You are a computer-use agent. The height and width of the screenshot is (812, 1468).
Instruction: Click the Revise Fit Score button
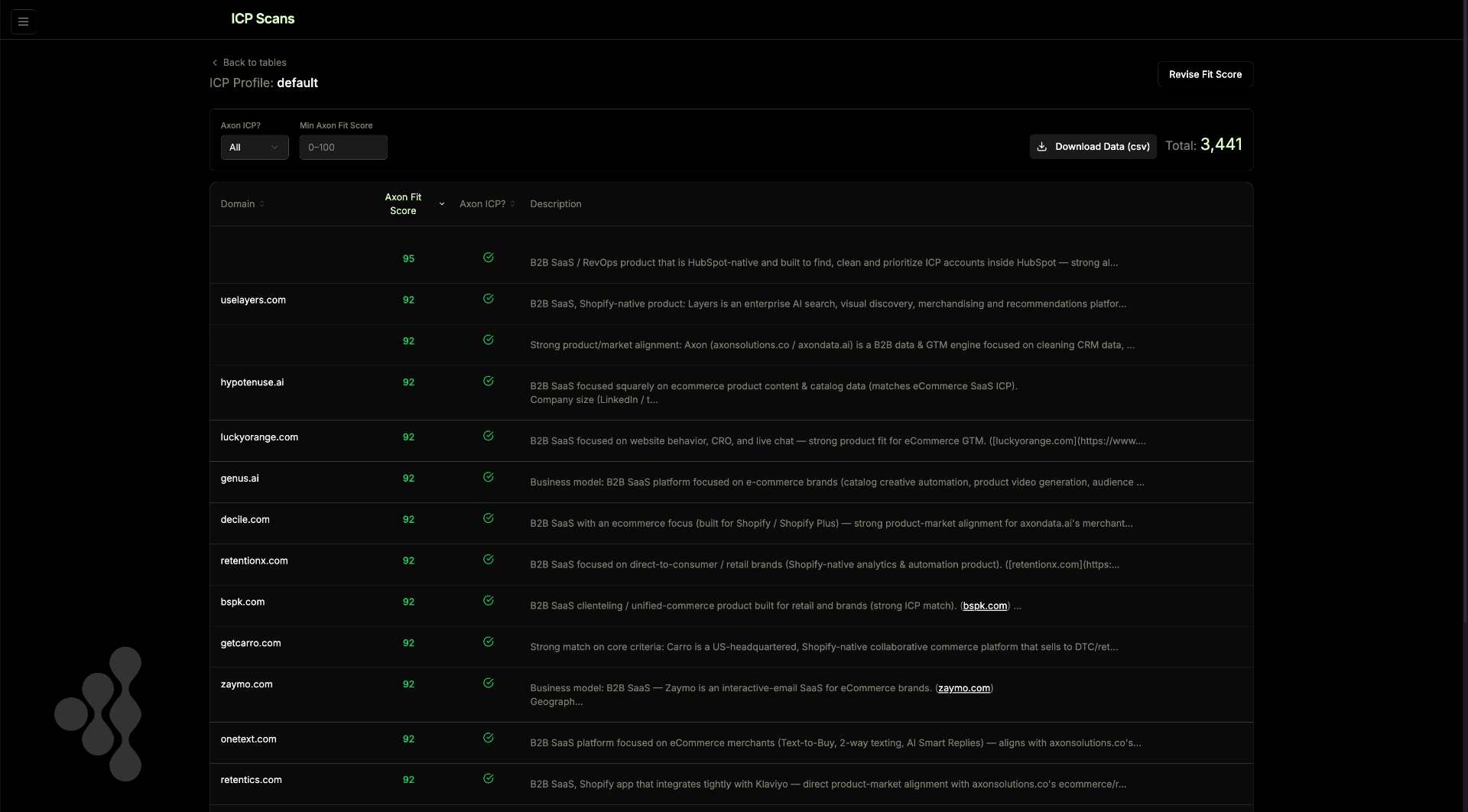tap(1205, 74)
